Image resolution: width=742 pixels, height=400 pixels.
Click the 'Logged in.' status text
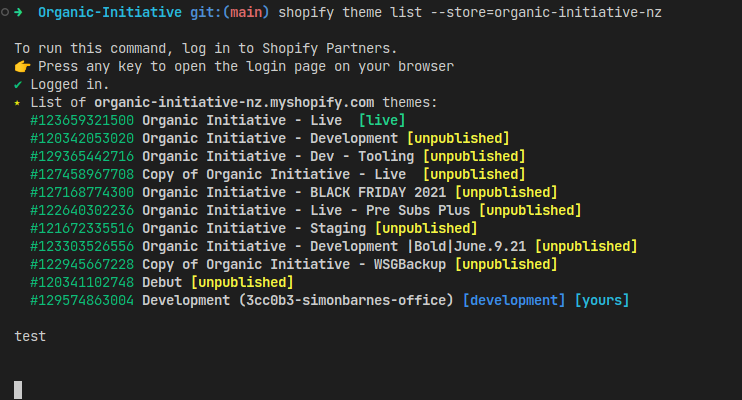70,84
